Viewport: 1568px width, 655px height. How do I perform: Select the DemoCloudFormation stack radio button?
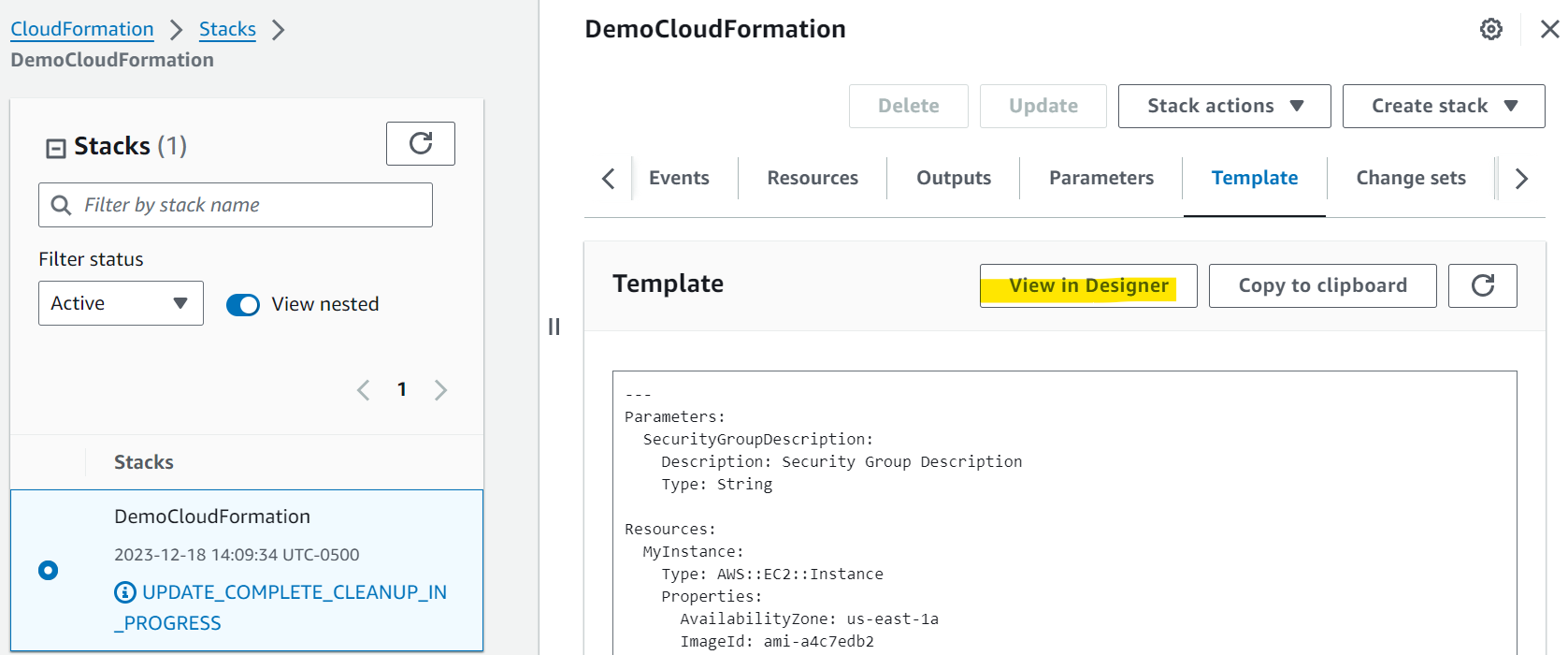pyautogui.click(x=49, y=570)
